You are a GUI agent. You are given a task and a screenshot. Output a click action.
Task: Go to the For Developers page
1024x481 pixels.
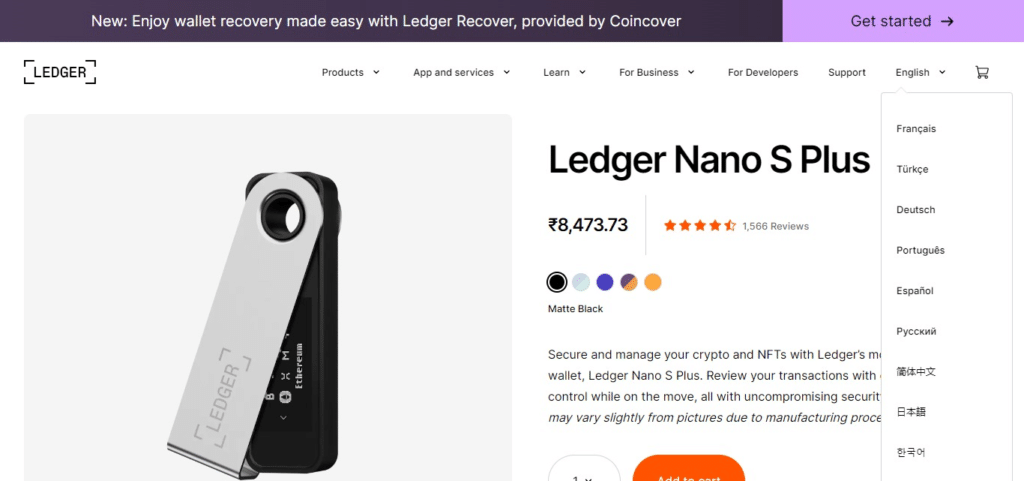763,72
